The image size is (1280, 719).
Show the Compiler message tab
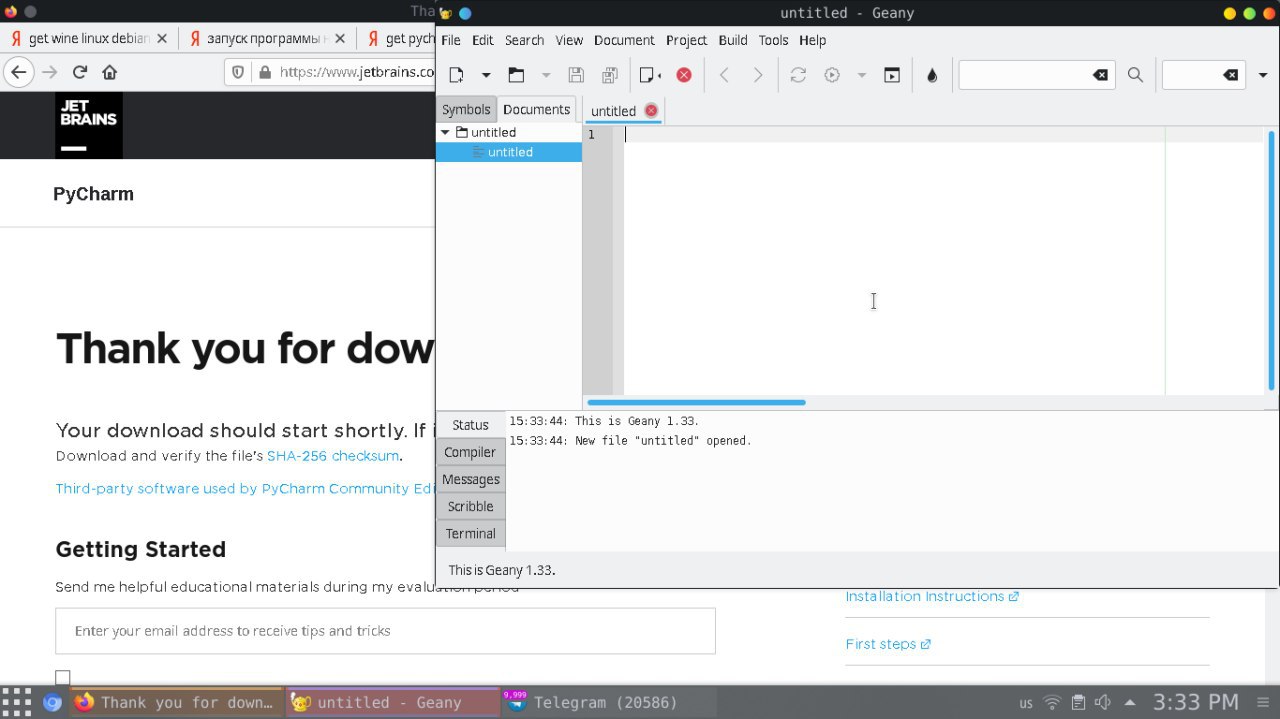pyautogui.click(x=470, y=452)
